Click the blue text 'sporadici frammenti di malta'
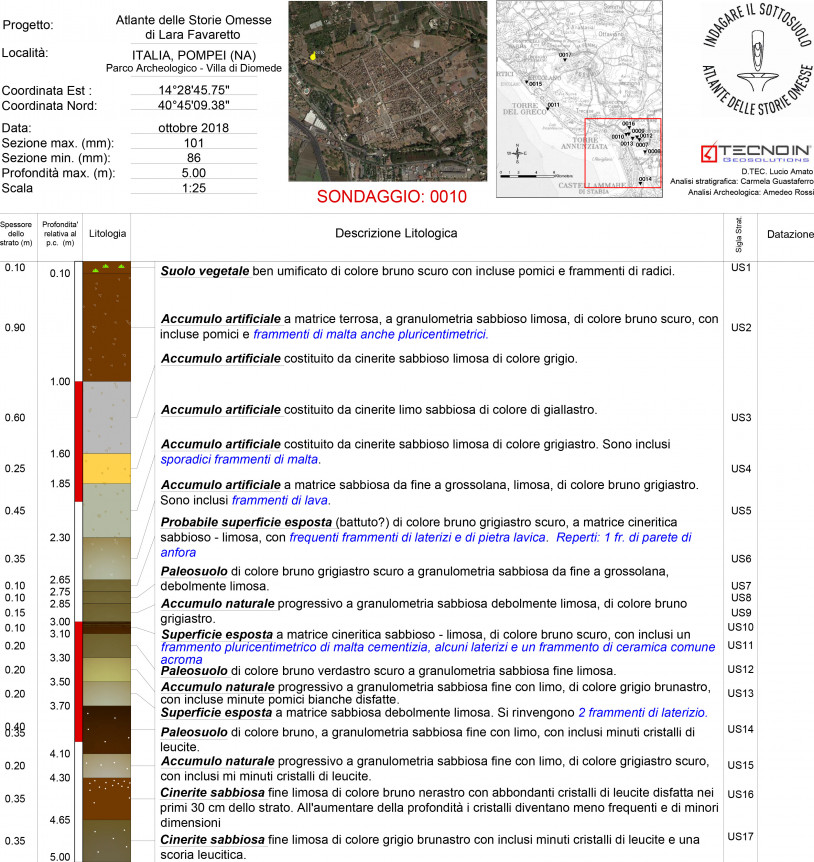The height and width of the screenshot is (862, 814). [240, 459]
